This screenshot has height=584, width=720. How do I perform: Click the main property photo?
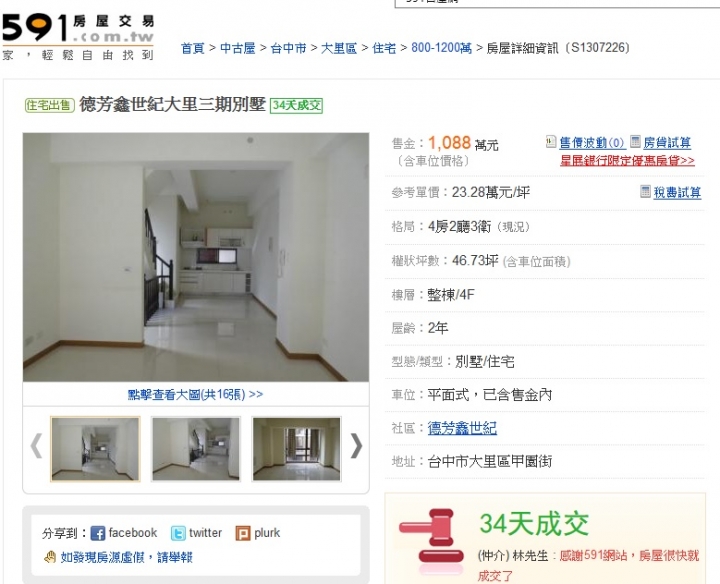pyautogui.click(x=196, y=257)
